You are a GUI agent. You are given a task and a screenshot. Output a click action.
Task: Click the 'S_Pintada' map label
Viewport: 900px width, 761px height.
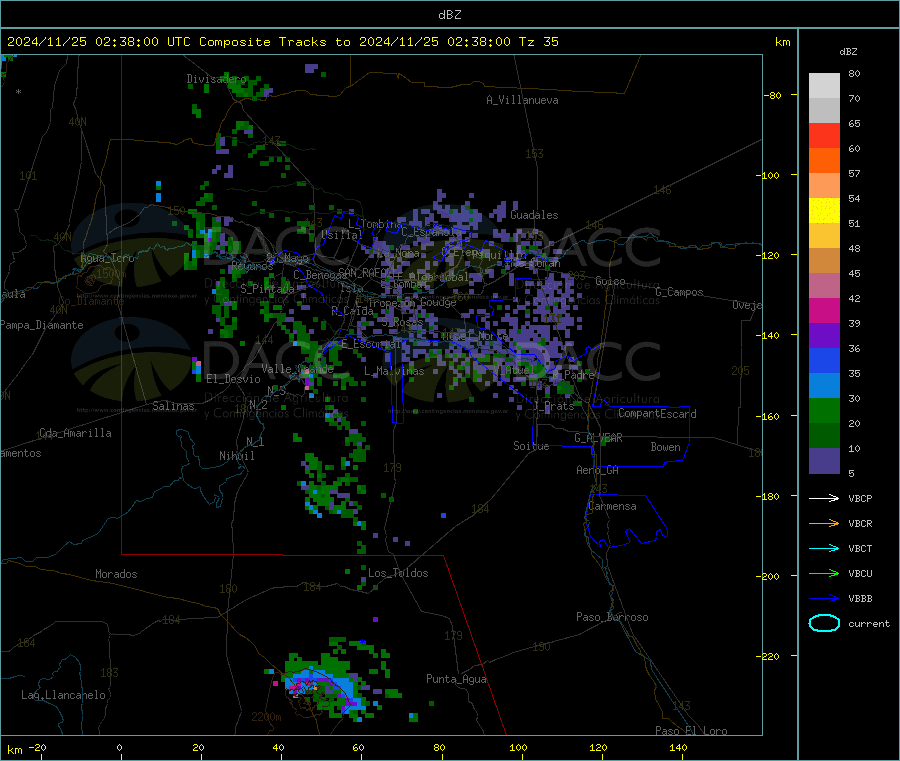click(267, 289)
